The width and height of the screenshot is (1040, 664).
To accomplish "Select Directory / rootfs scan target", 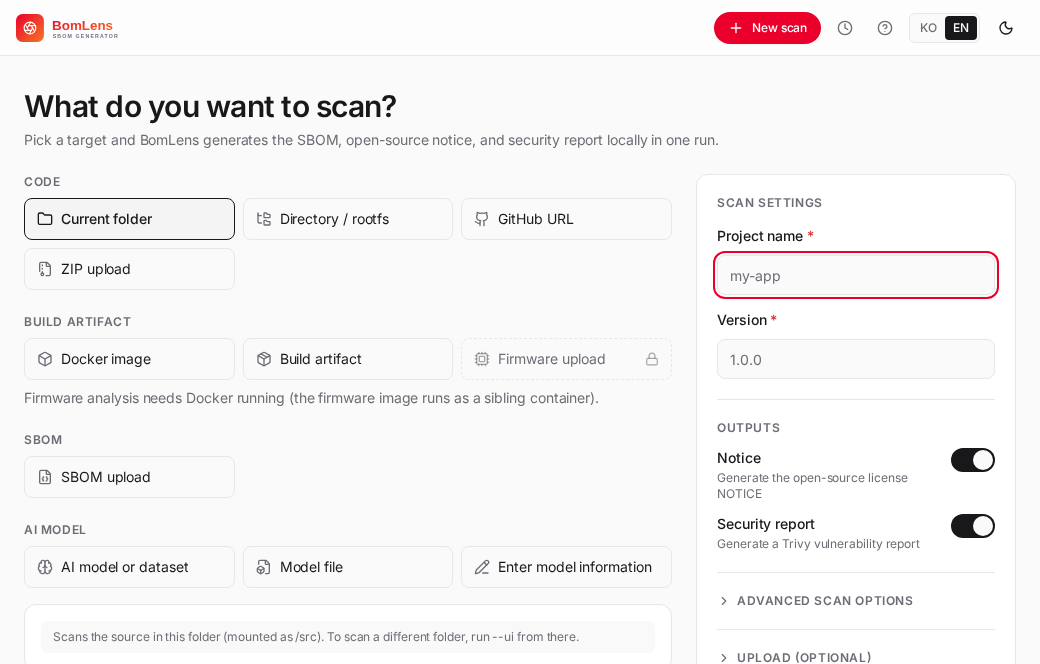I will pyautogui.click(x=348, y=219).
